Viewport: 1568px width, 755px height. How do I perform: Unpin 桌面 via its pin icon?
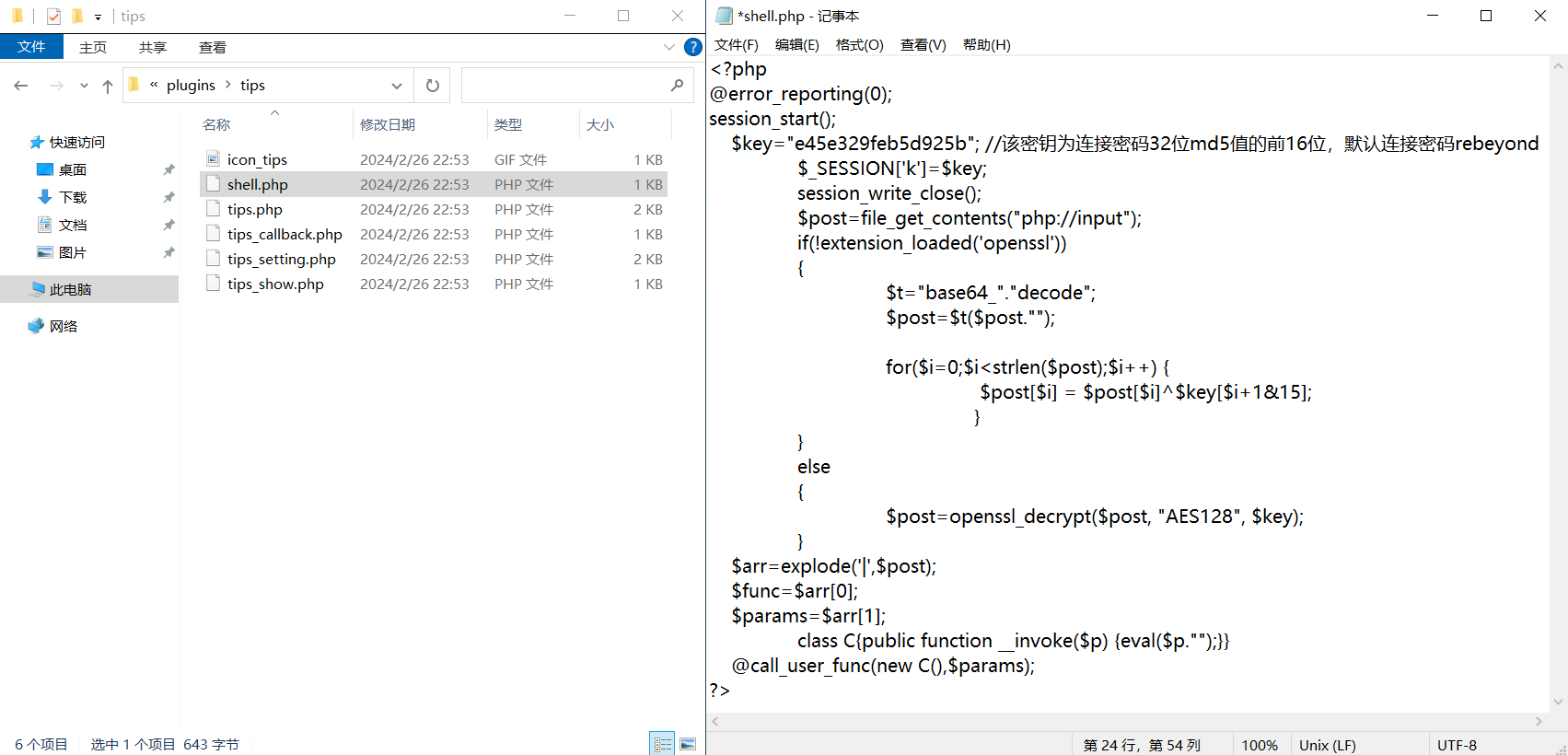(168, 170)
